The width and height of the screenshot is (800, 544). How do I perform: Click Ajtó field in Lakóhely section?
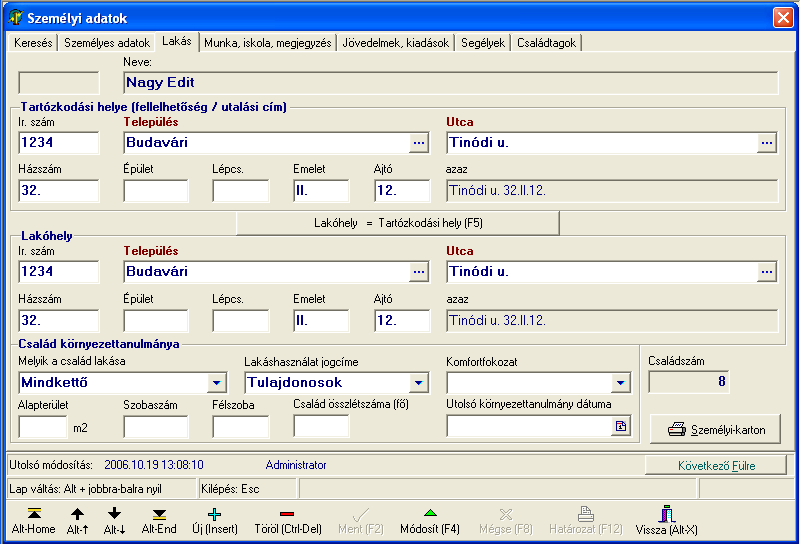[x=402, y=320]
